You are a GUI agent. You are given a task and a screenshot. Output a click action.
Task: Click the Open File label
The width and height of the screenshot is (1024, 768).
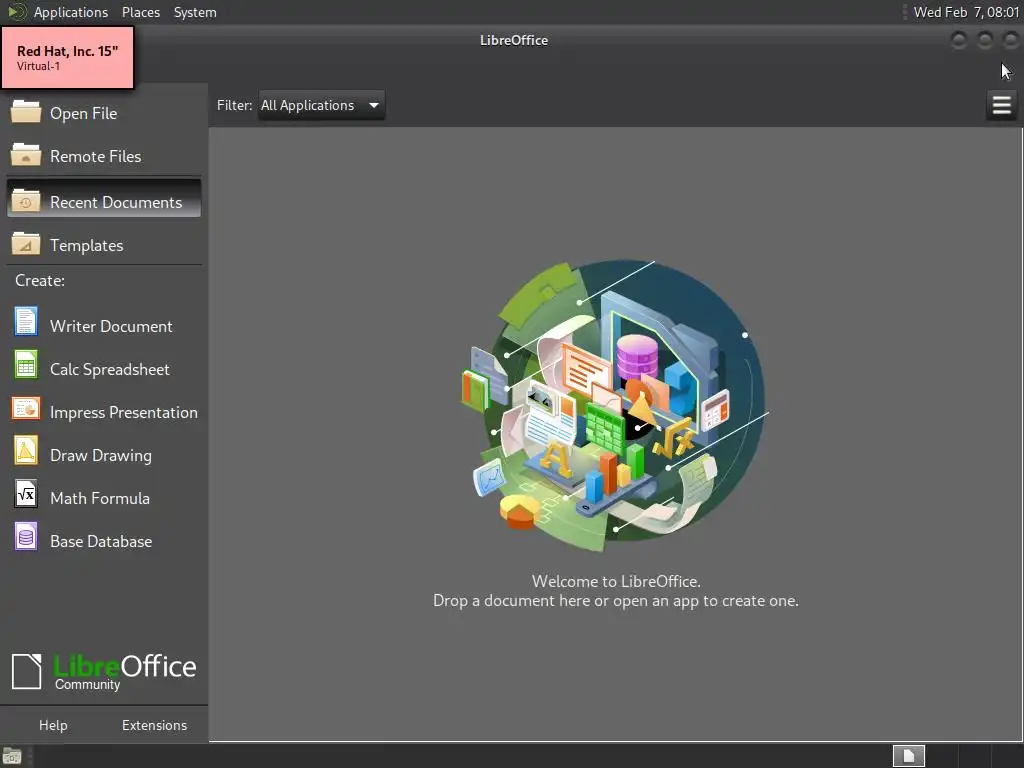click(84, 113)
